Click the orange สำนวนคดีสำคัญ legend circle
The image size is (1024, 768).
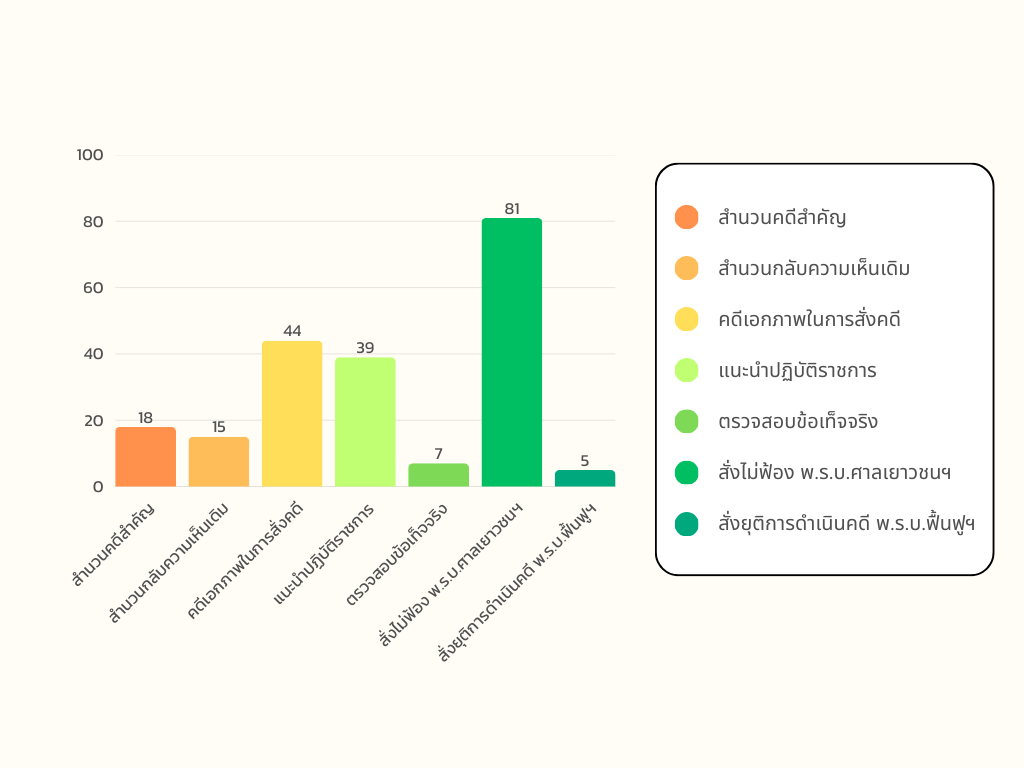pos(686,217)
